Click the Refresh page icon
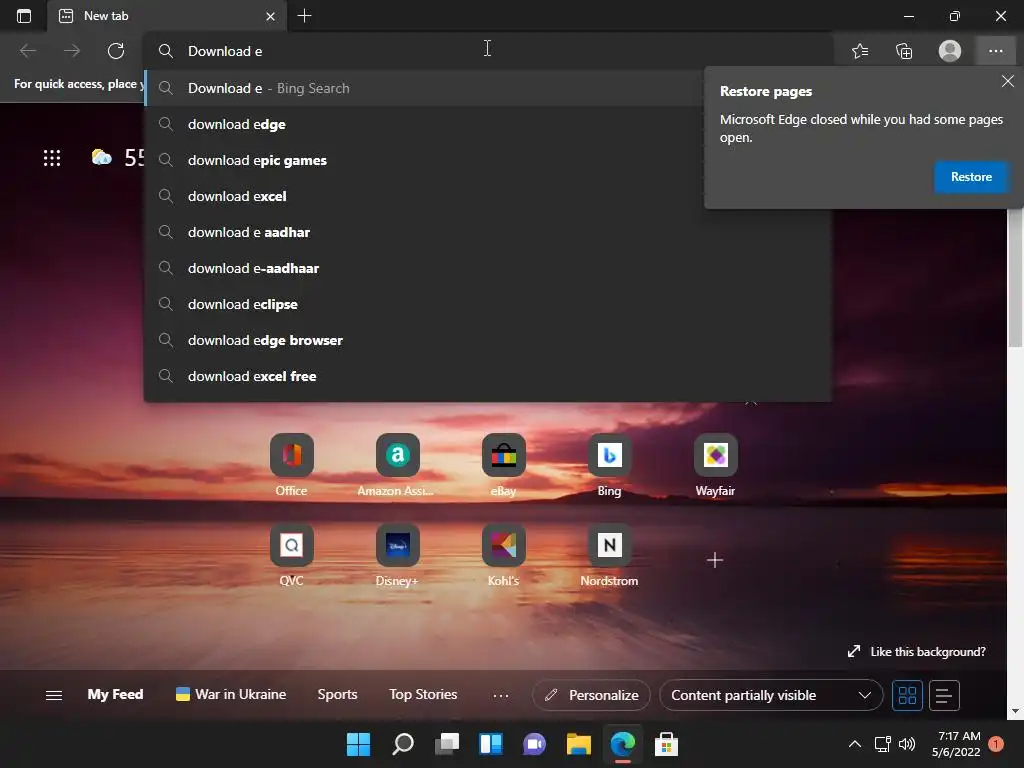 click(116, 51)
